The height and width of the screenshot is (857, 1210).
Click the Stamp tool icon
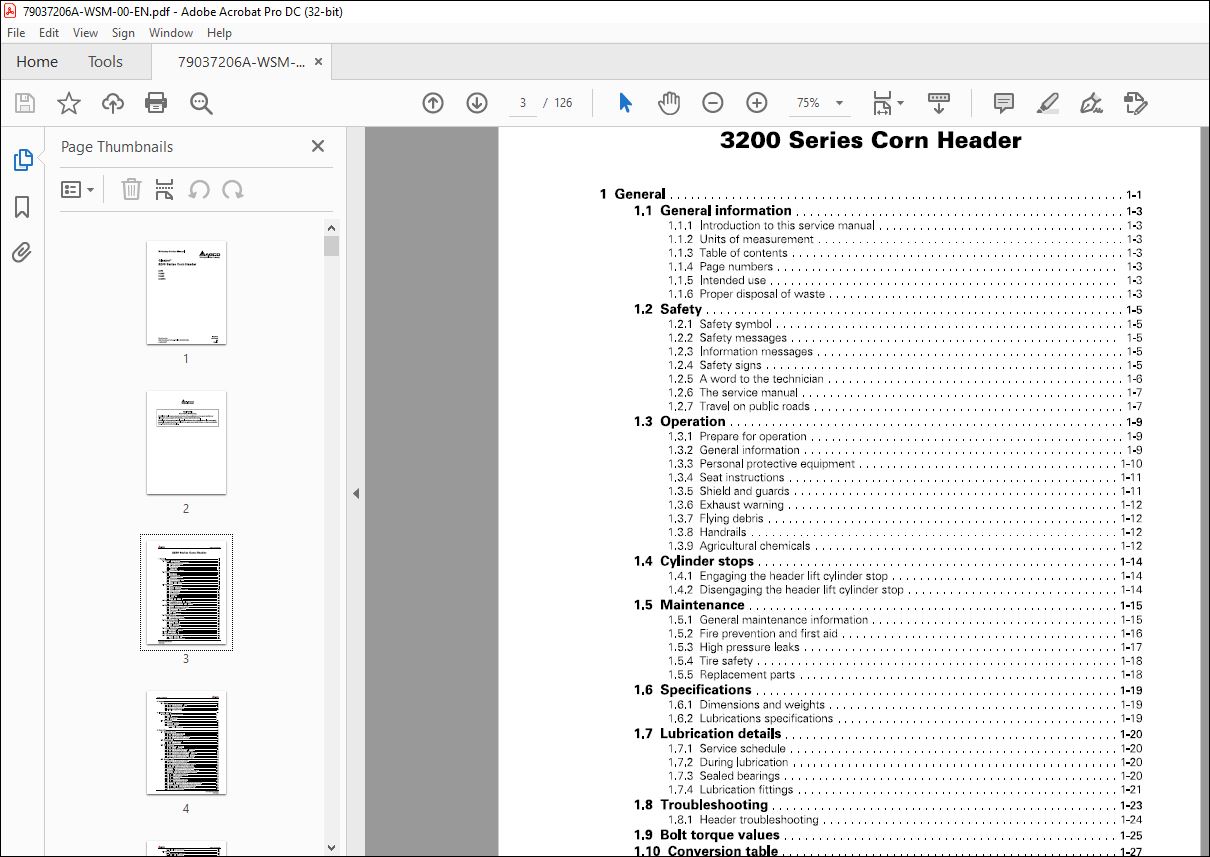pos(1135,103)
